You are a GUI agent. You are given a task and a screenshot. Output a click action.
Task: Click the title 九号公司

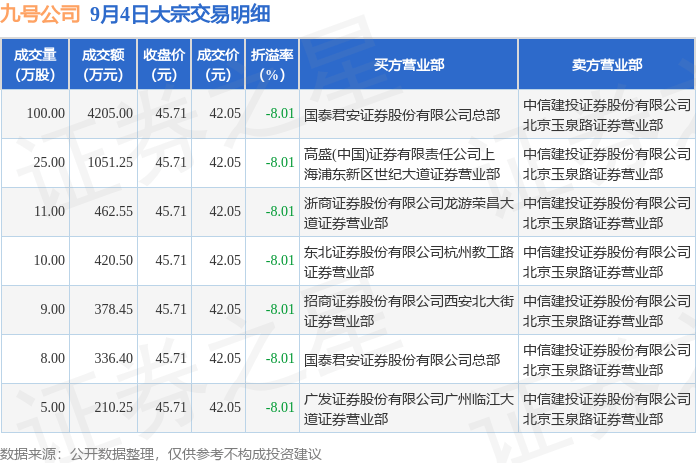[40, 14]
